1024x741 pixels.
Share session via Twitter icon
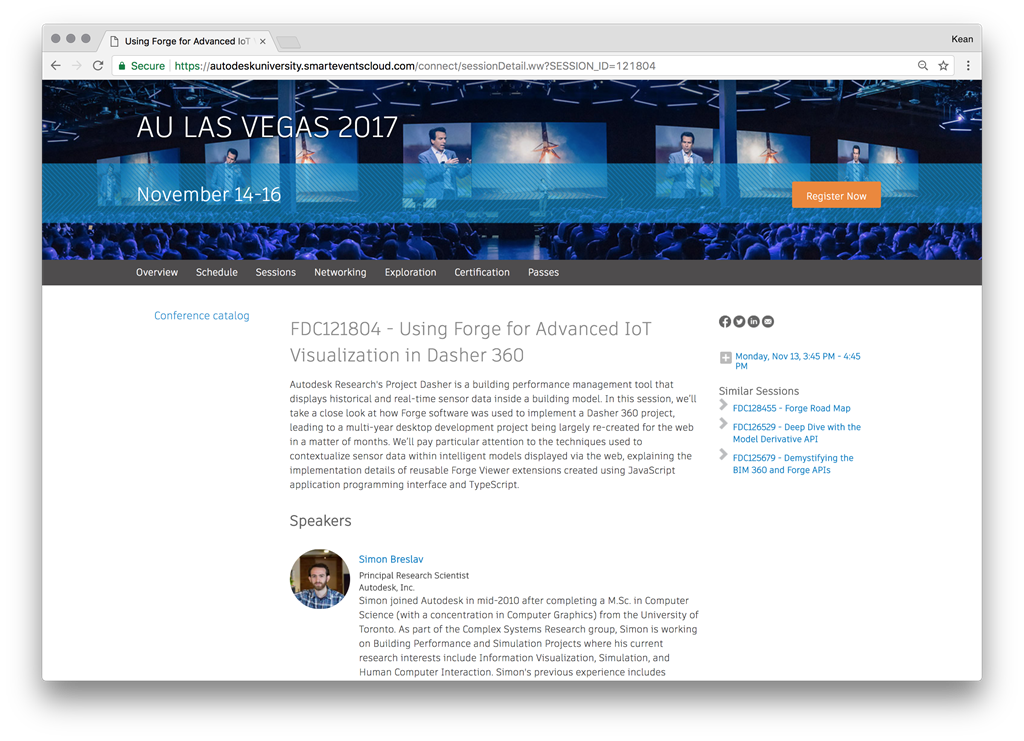click(x=739, y=322)
